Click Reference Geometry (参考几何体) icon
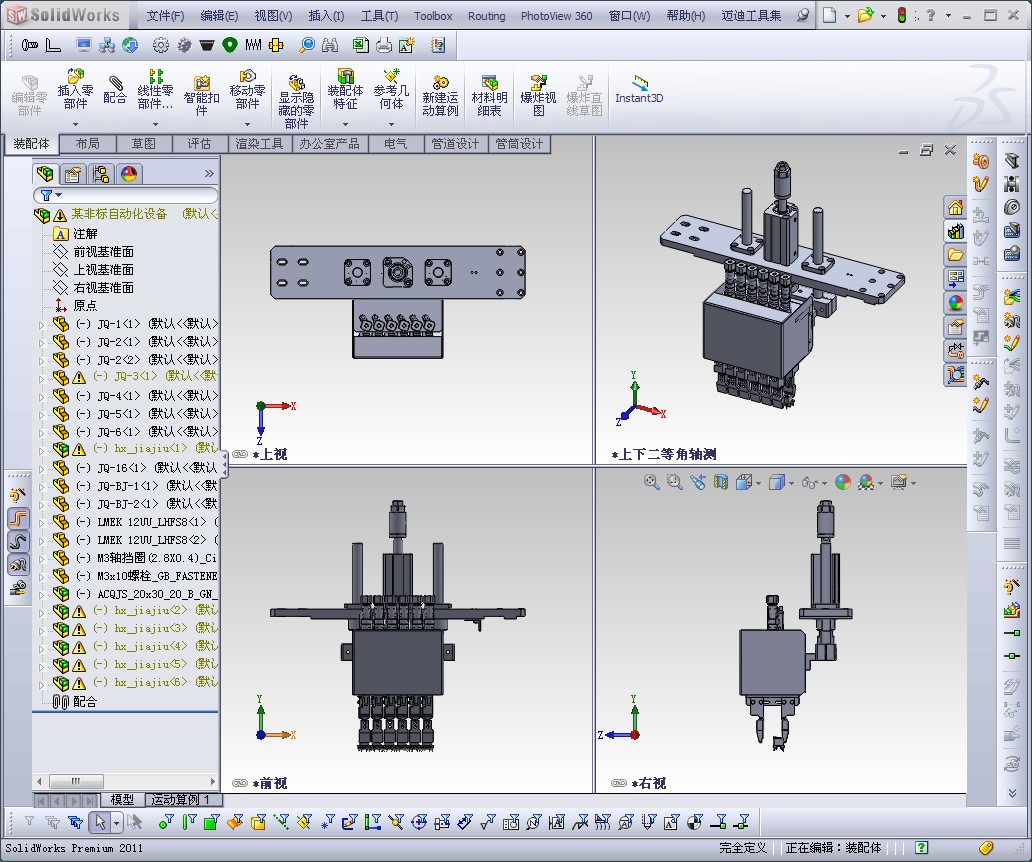The height and width of the screenshot is (862, 1032). pos(391,89)
